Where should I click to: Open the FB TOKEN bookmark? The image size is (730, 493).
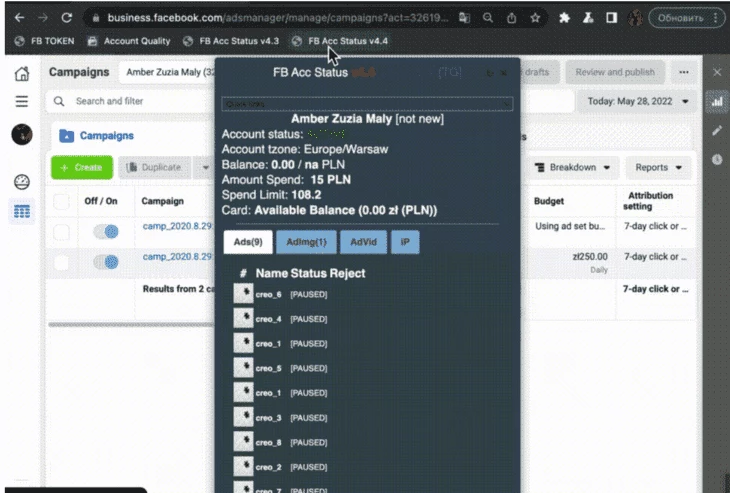point(45,41)
